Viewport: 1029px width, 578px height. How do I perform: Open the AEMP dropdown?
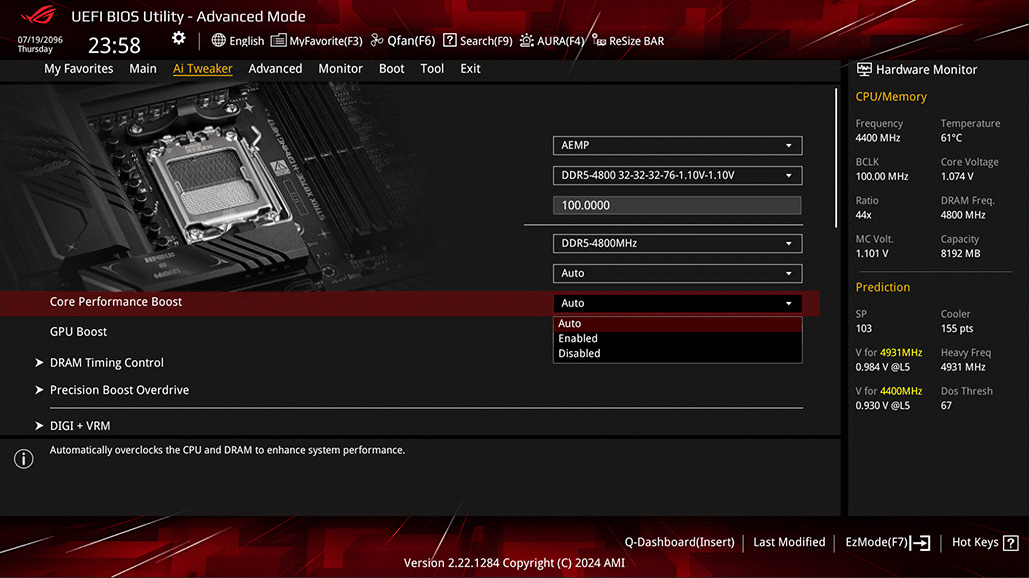(677, 145)
